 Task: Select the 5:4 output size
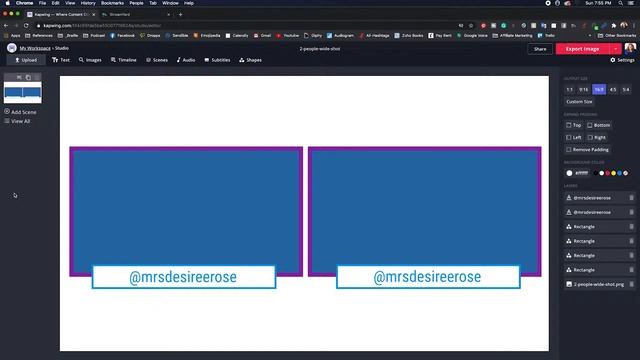(626, 89)
